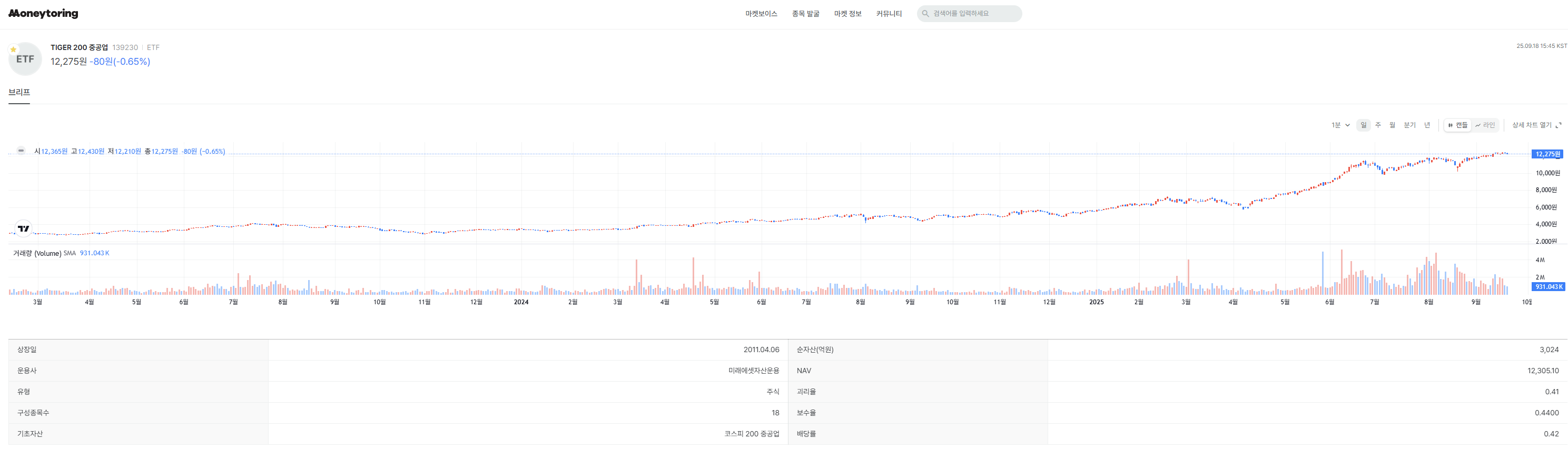Click the NAV row label

pos(804,371)
